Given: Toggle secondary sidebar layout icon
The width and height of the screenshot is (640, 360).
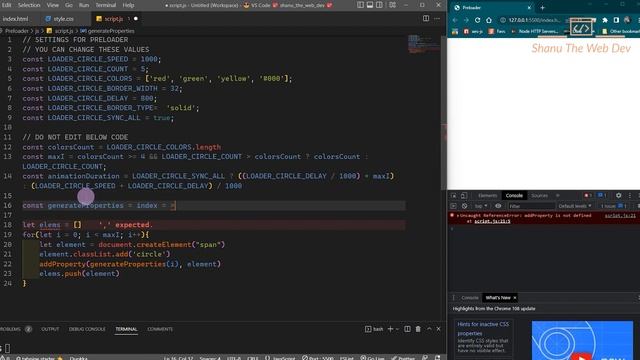Looking at the screenshot, I should [x=379, y=5].
